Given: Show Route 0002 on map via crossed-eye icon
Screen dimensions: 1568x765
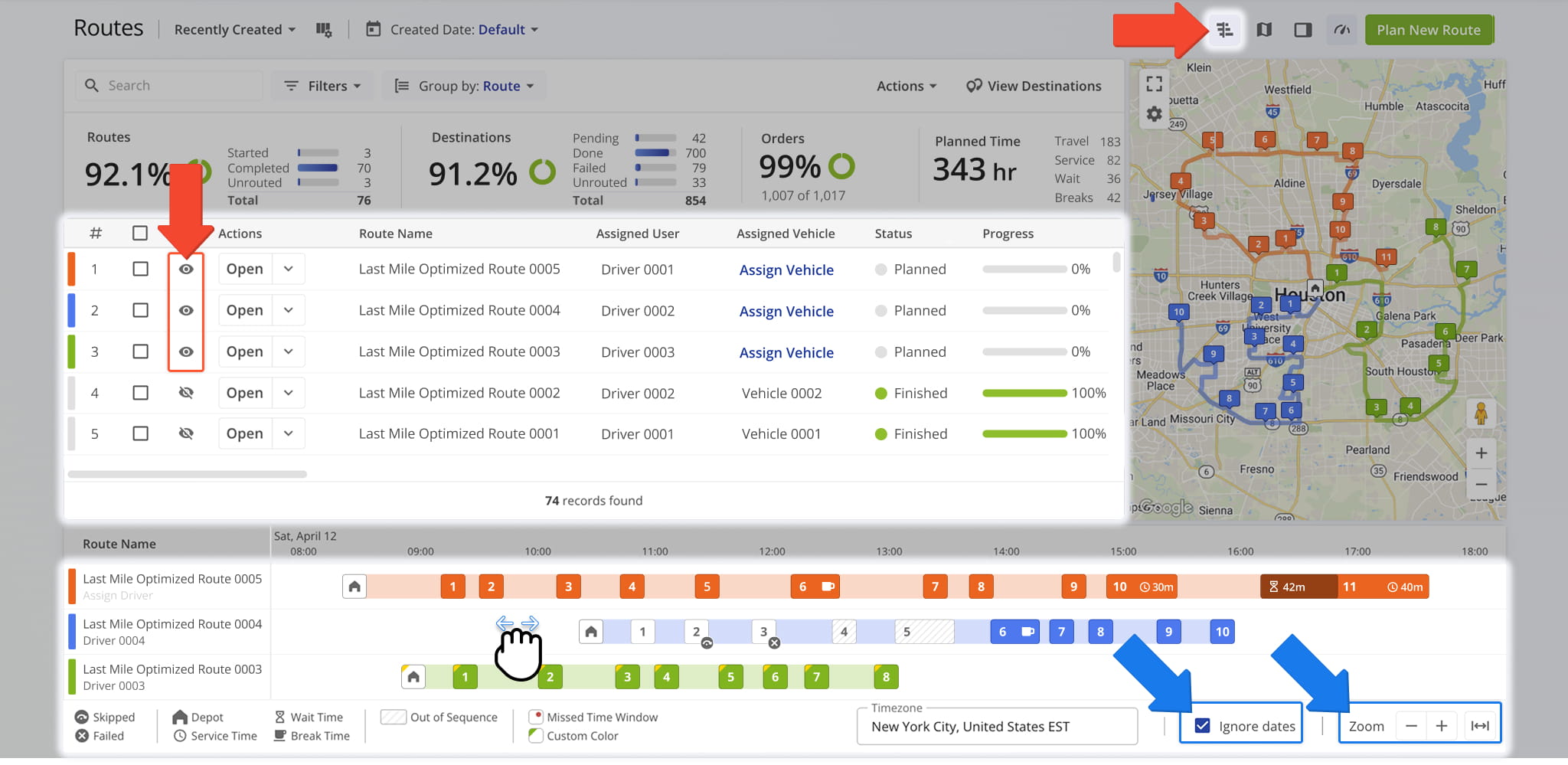Looking at the screenshot, I should click(x=186, y=393).
